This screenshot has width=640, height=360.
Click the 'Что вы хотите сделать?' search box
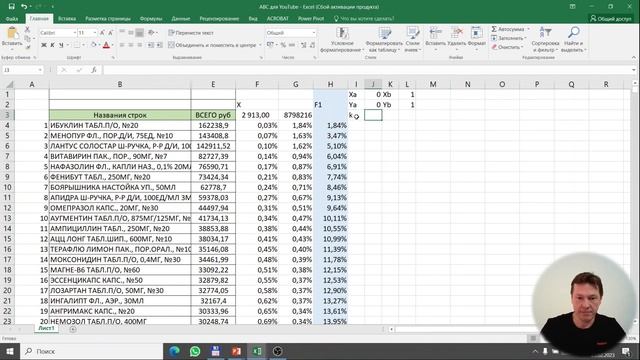coord(364,18)
